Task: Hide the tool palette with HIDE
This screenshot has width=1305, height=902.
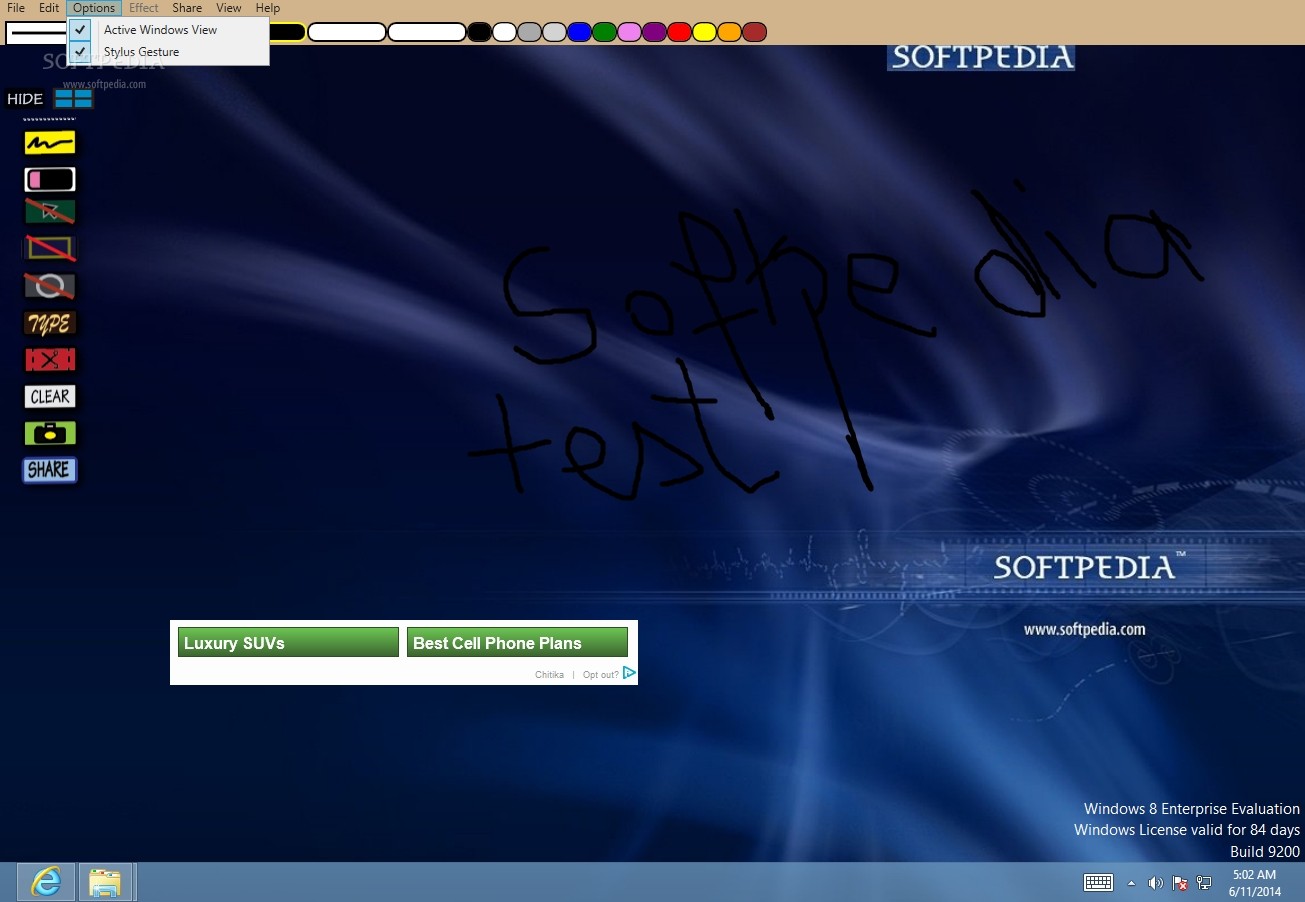Action: click(x=25, y=99)
